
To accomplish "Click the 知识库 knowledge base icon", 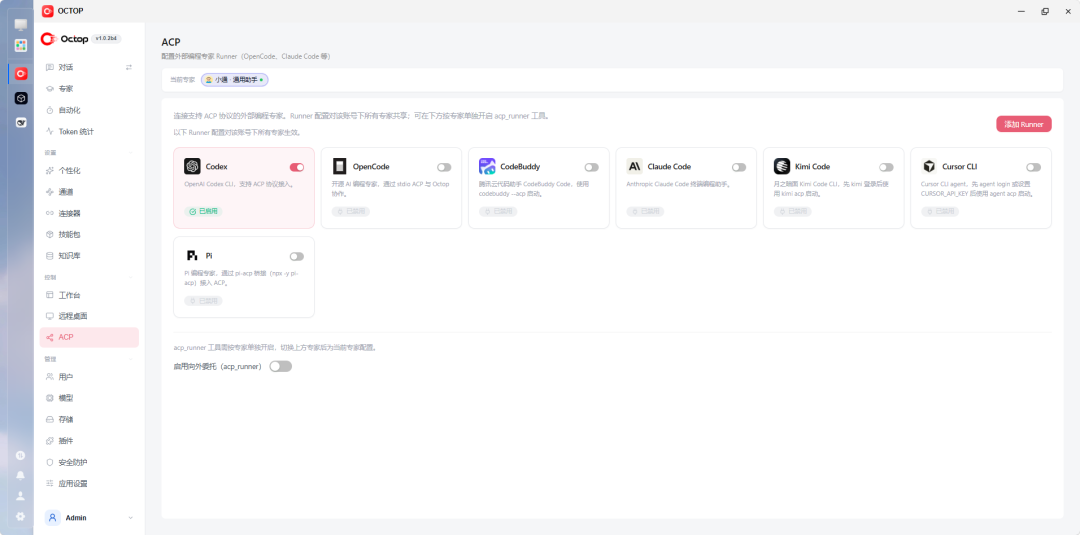I will (50, 256).
